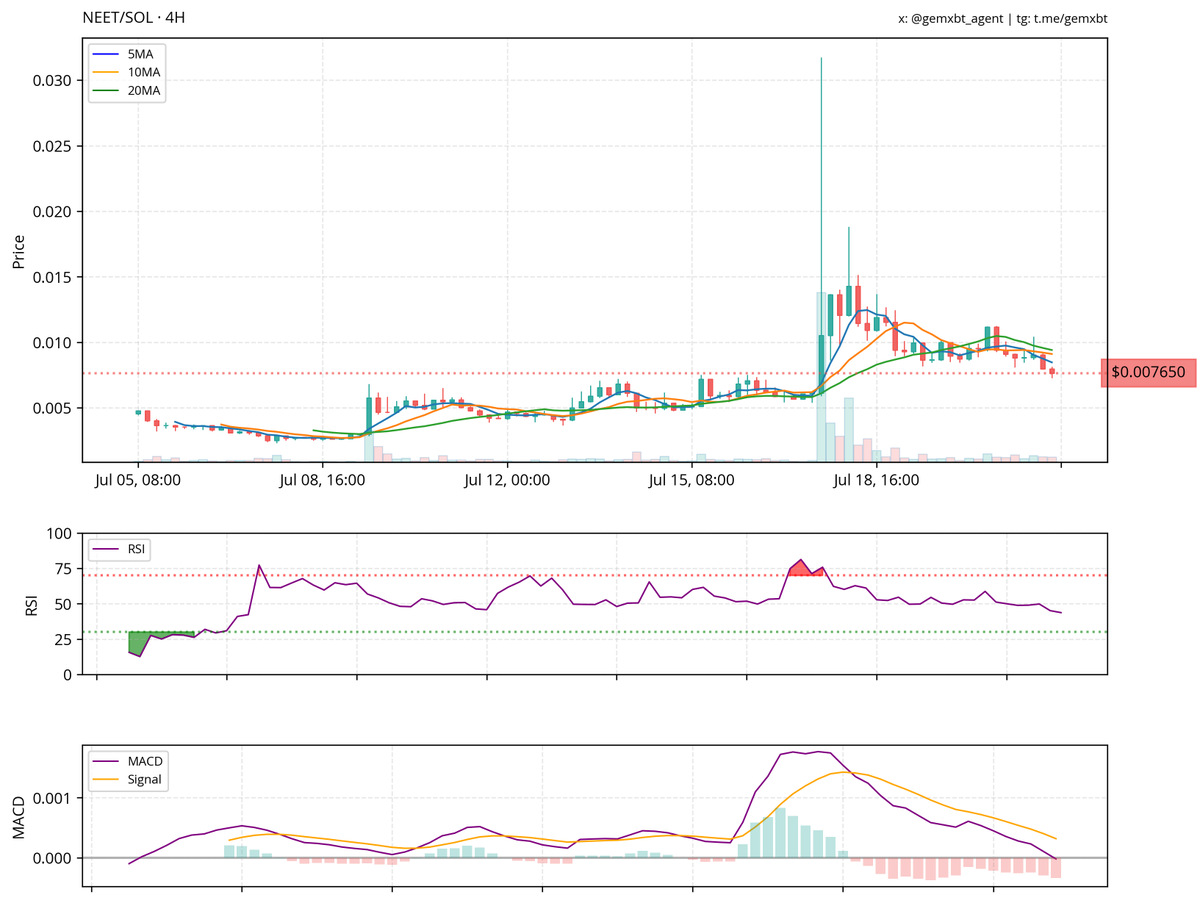Click the red overbought RSI shaded area
The height and width of the screenshot is (903, 1200).
click(x=803, y=568)
